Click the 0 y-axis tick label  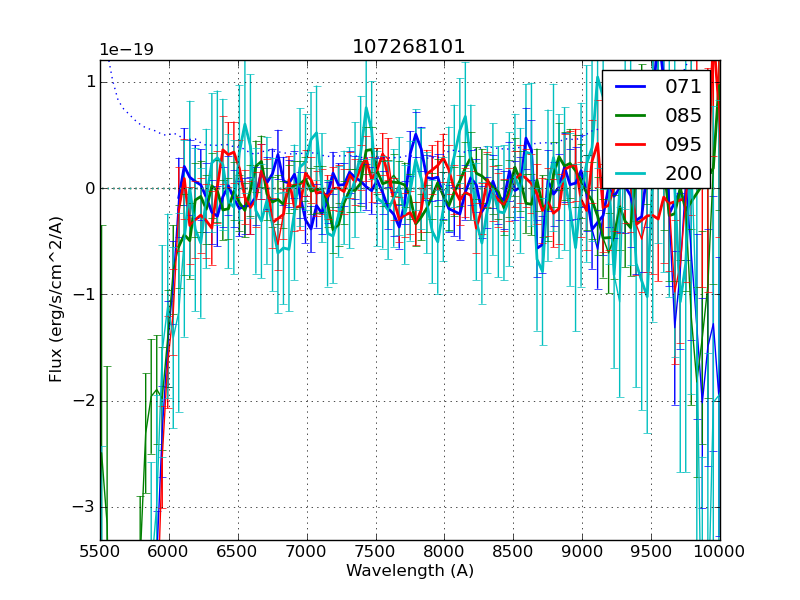[x=89, y=188]
